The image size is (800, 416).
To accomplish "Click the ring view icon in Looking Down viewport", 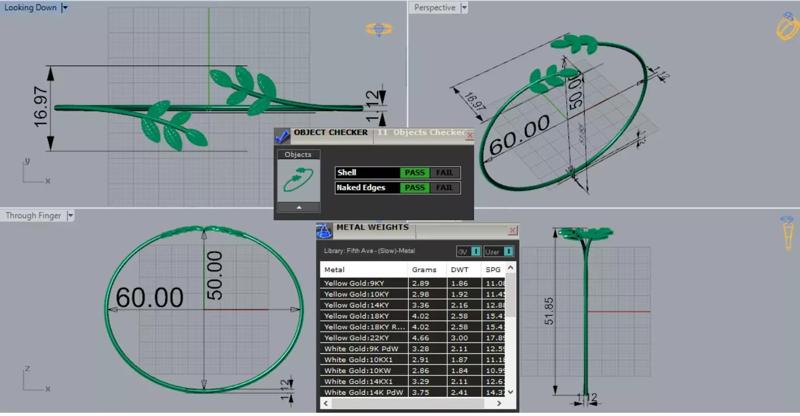I will [x=379, y=29].
